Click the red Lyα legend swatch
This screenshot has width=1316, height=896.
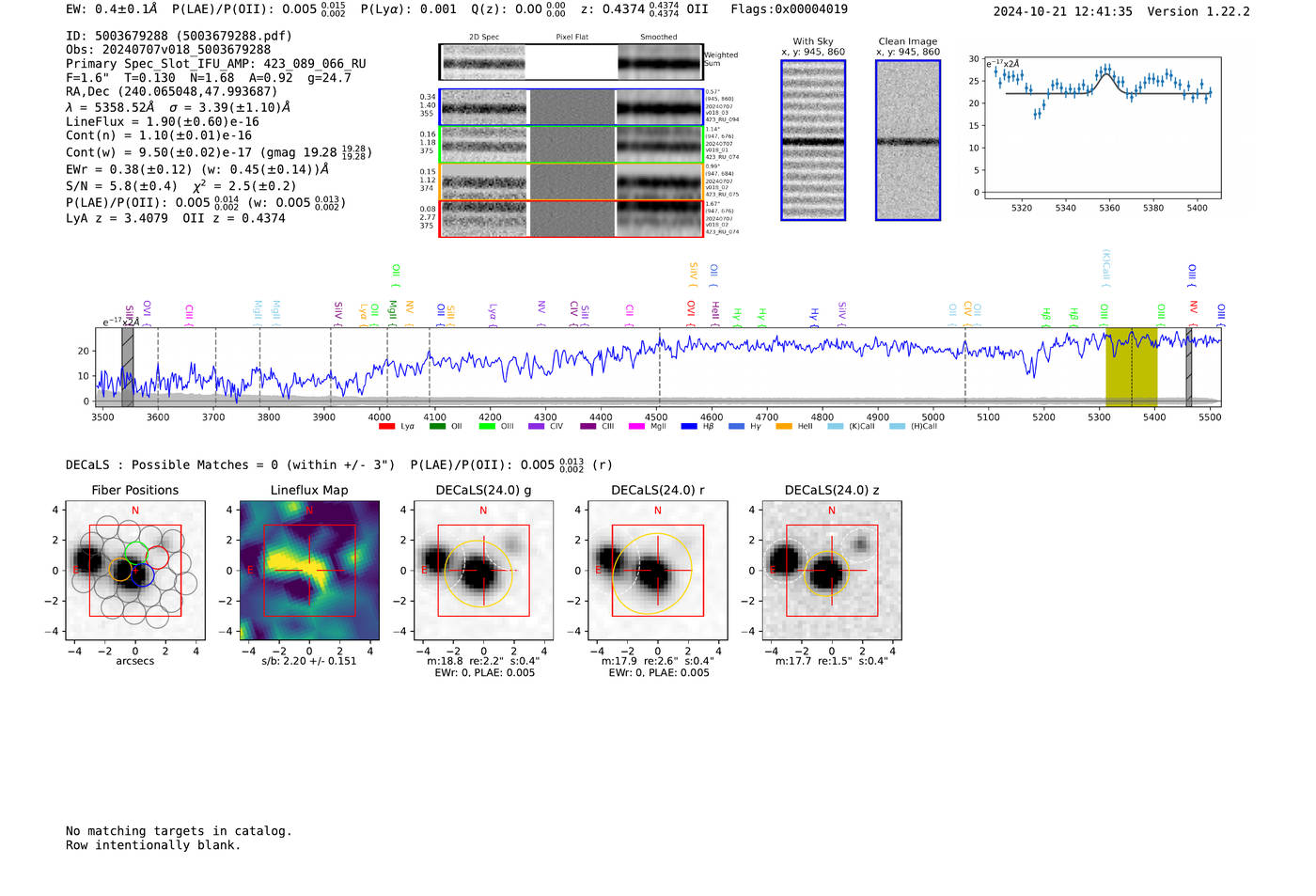coord(386,427)
